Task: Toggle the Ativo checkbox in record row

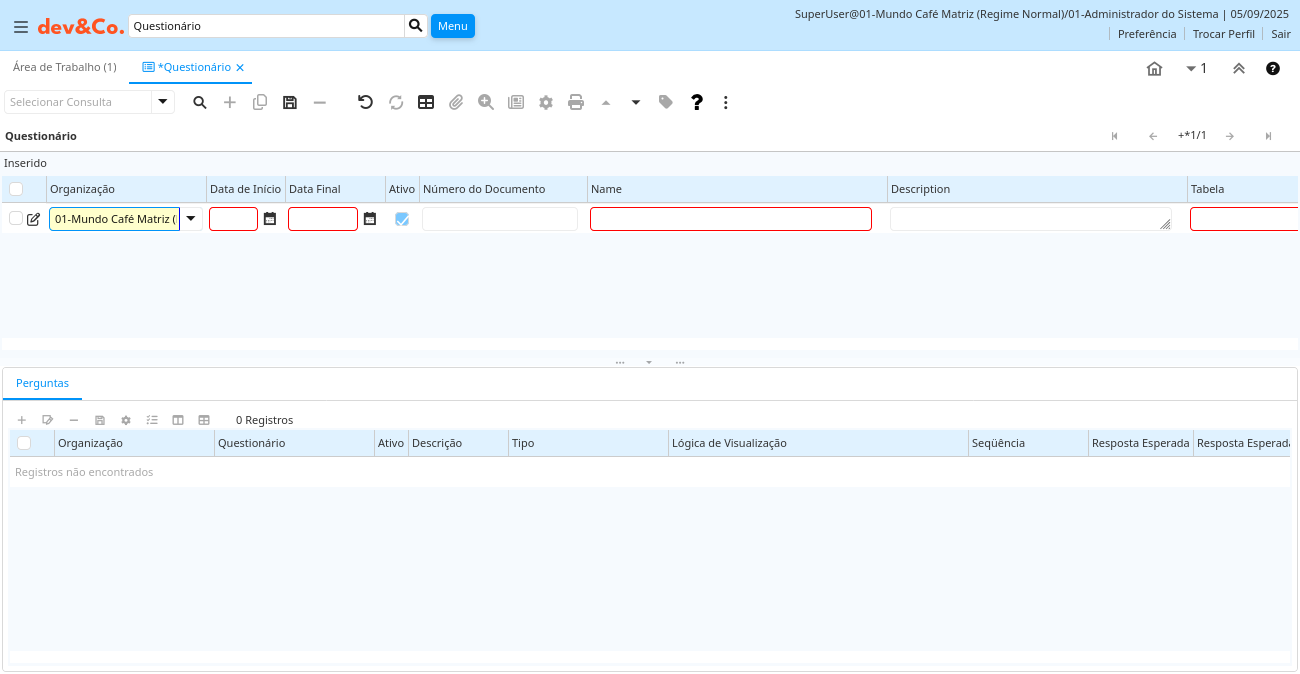Action: pyautogui.click(x=402, y=219)
